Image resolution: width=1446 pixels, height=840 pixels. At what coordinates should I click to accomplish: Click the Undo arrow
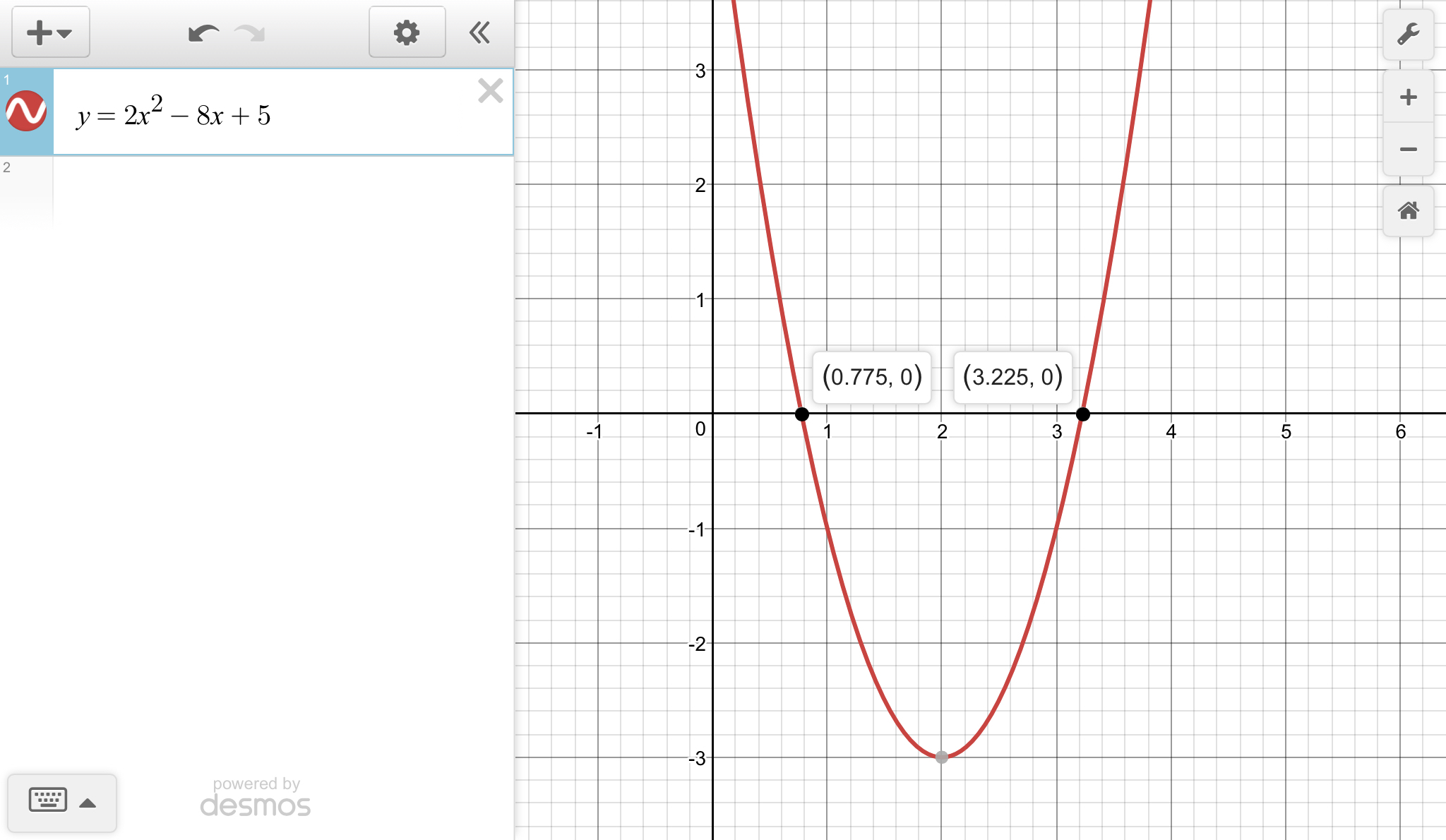(x=203, y=33)
